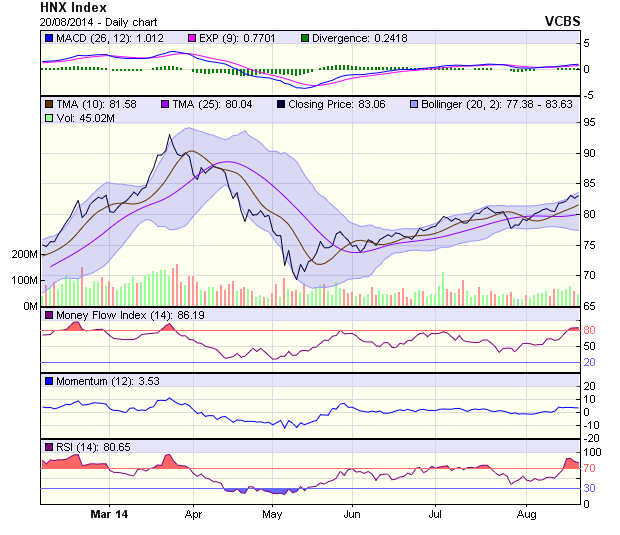The width and height of the screenshot is (620, 535).
Task: Click the HNX Index chart title
Action: click(x=73, y=7)
